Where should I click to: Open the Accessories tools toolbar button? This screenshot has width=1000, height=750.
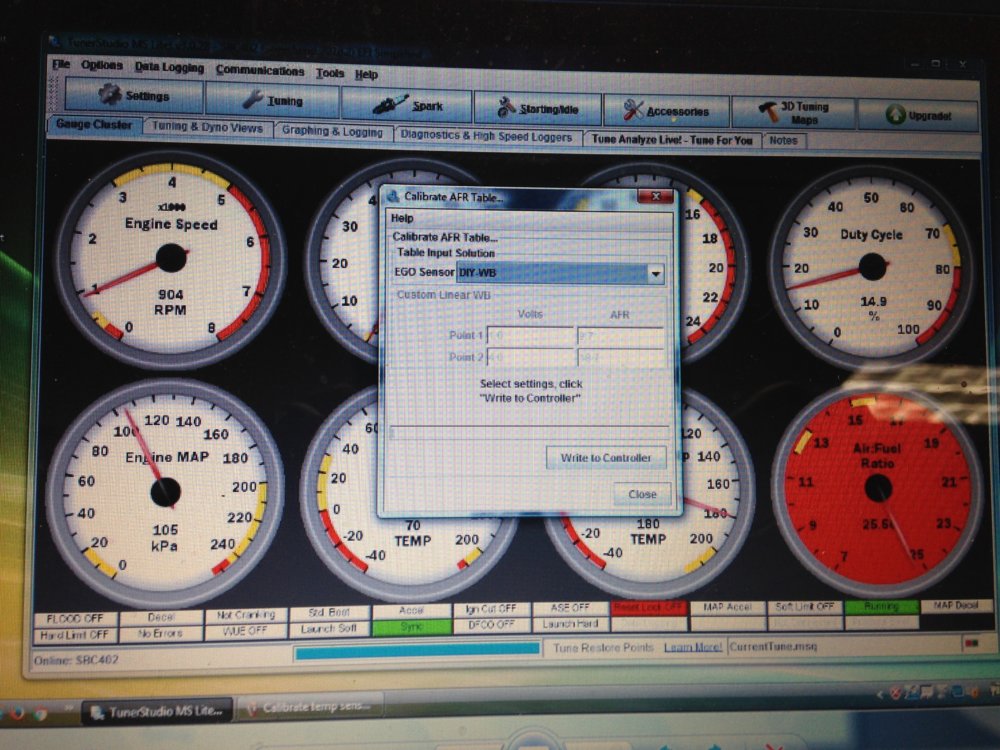(666, 112)
